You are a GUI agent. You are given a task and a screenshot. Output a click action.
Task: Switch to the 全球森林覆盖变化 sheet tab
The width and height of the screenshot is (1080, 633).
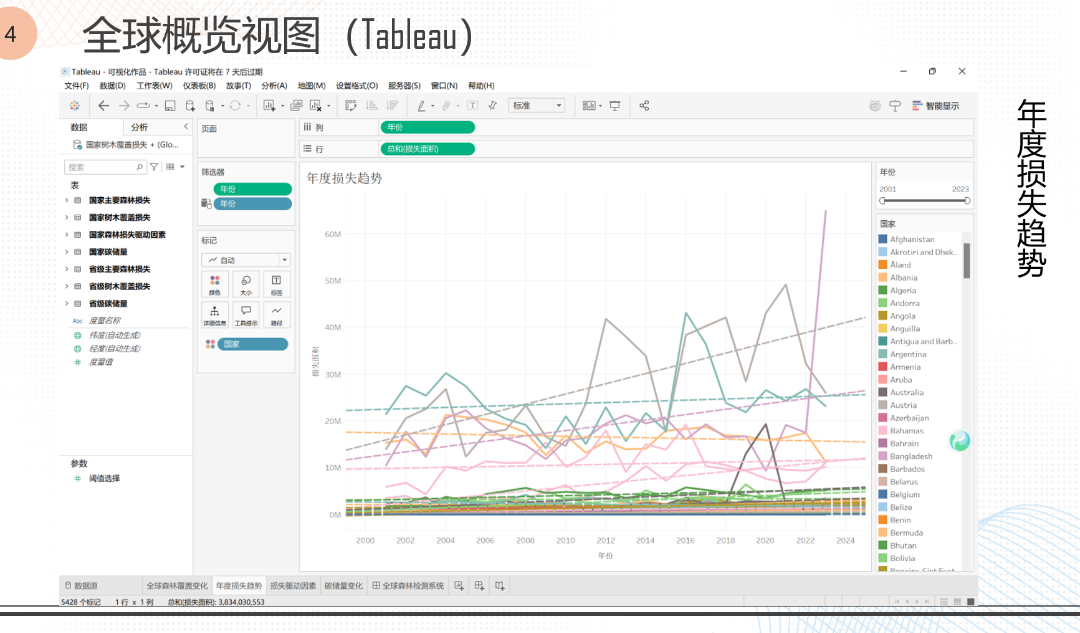coord(177,585)
